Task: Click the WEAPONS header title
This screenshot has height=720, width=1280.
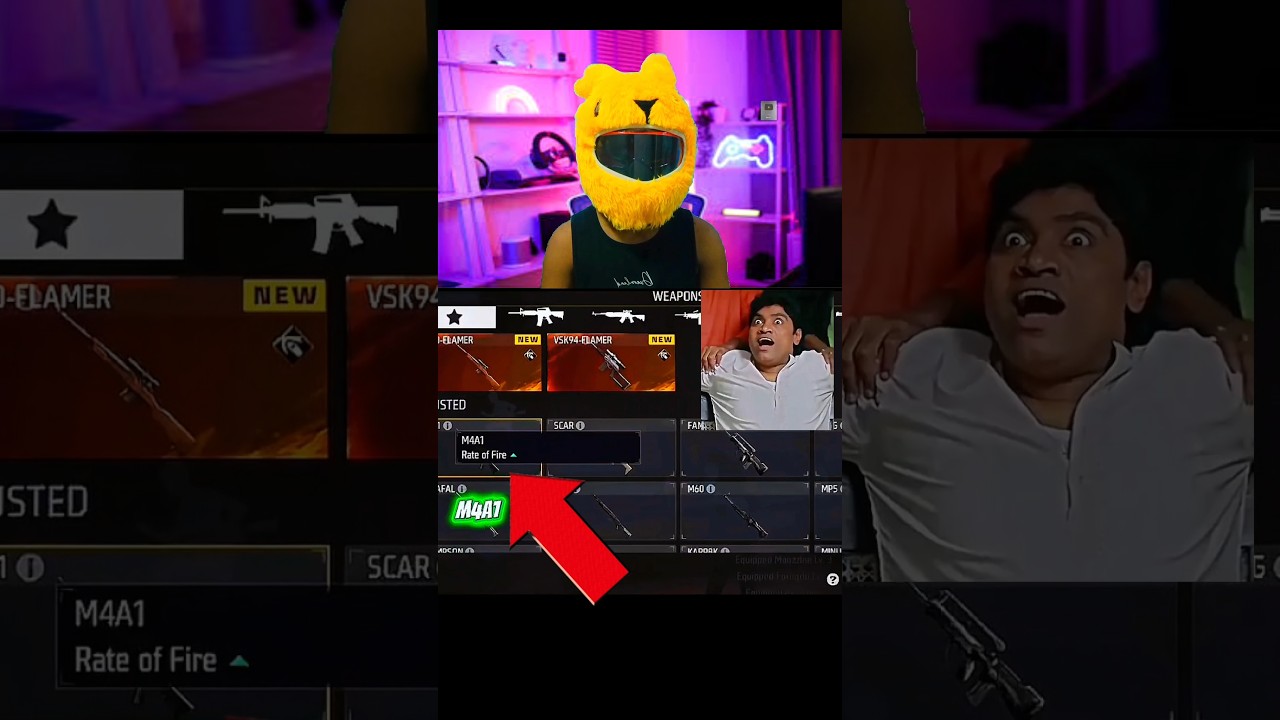Action: (x=677, y=297)
